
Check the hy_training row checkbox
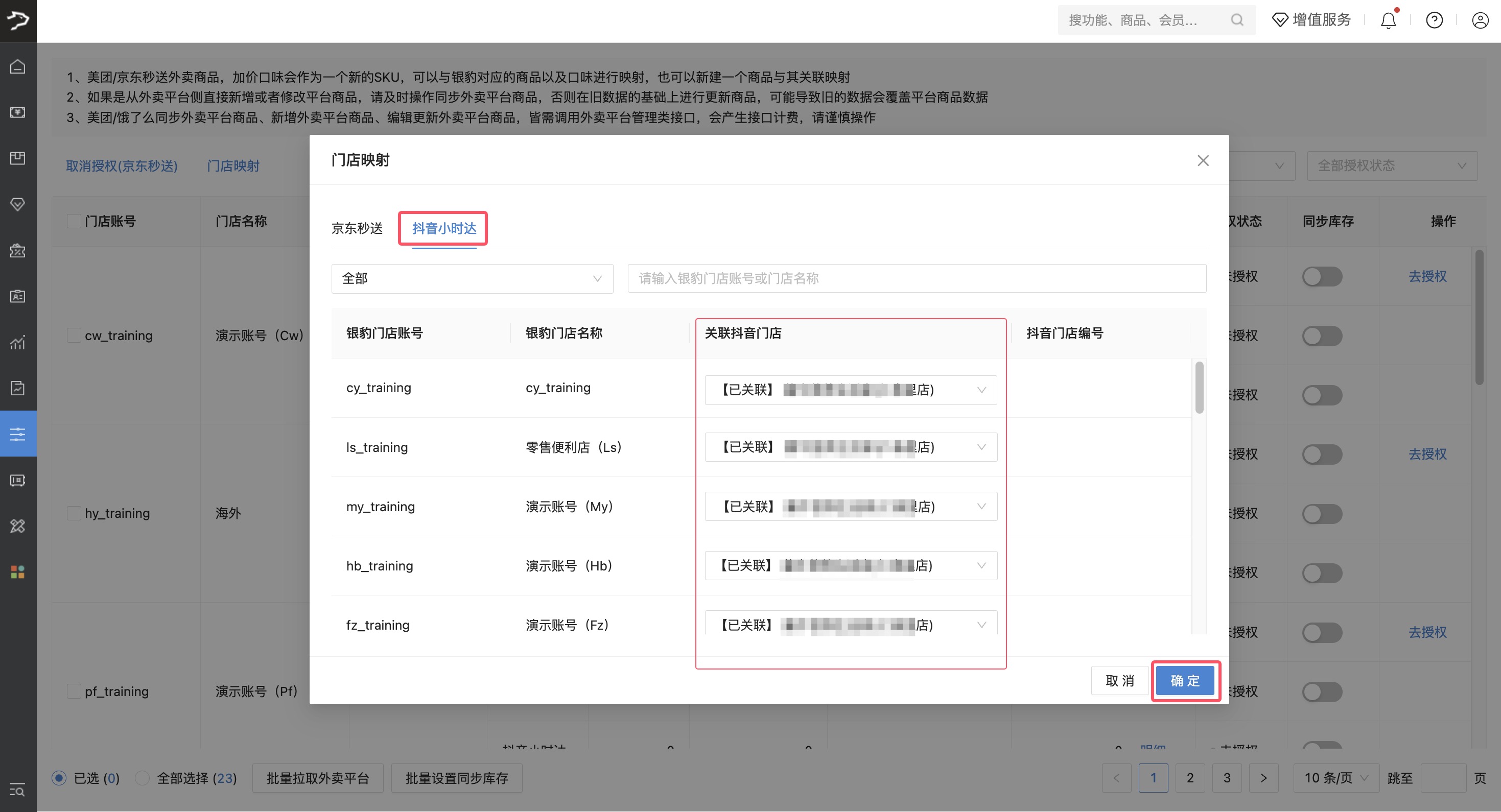[x=74, y=513]
